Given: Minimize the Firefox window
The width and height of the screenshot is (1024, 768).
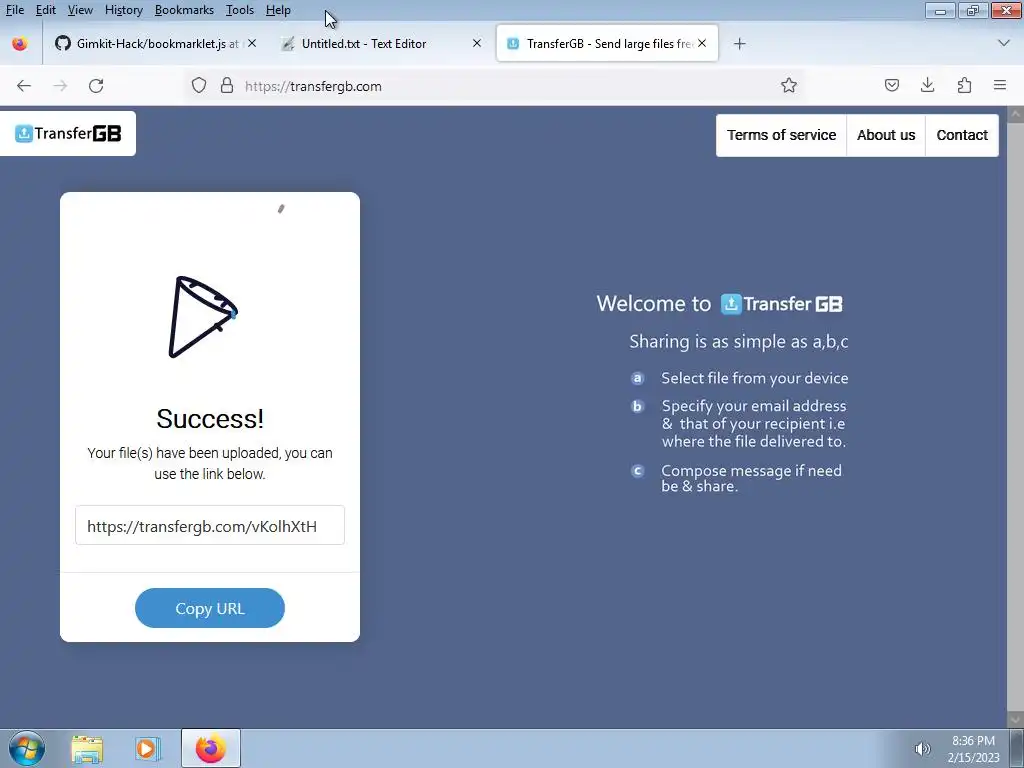Looking at the screenshot, I should 940,10.
